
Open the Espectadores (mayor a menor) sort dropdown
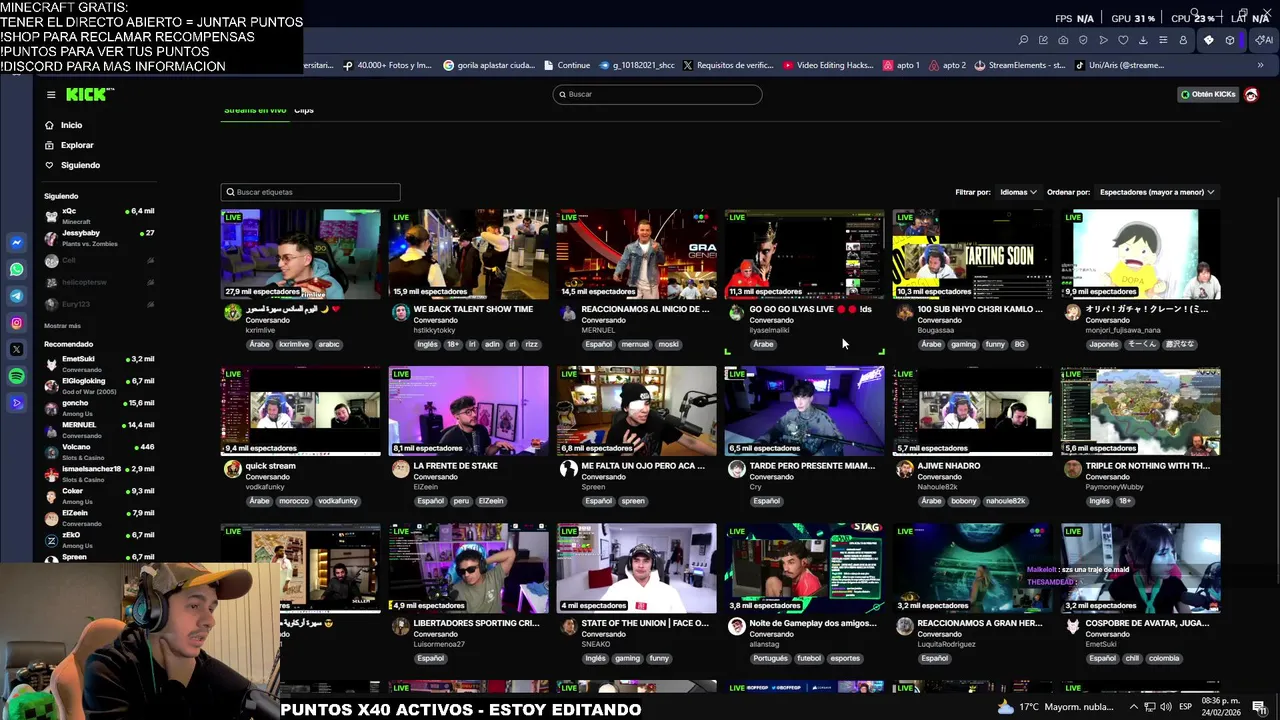(x=1157, y=192)
